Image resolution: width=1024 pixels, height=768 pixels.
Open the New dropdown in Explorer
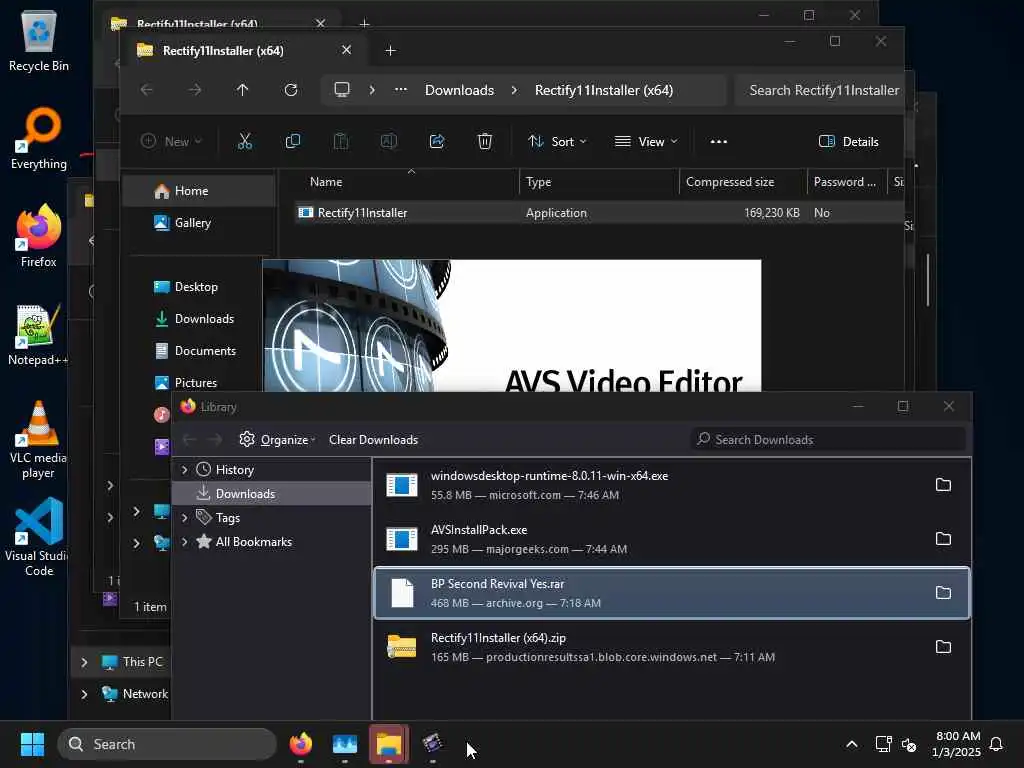[x=172, y=141]
